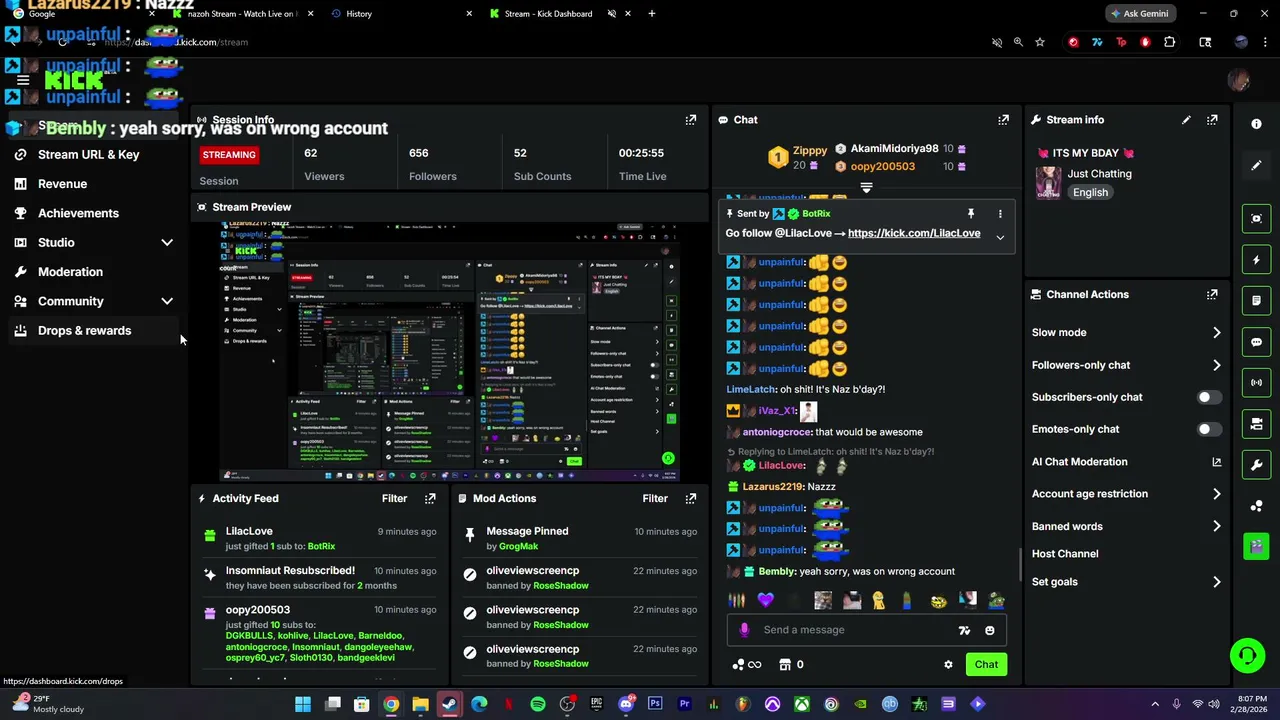The image size is (1280, 720).
Task: Click the wrench widget icon in right sidebar
Action: point(1257,465)
